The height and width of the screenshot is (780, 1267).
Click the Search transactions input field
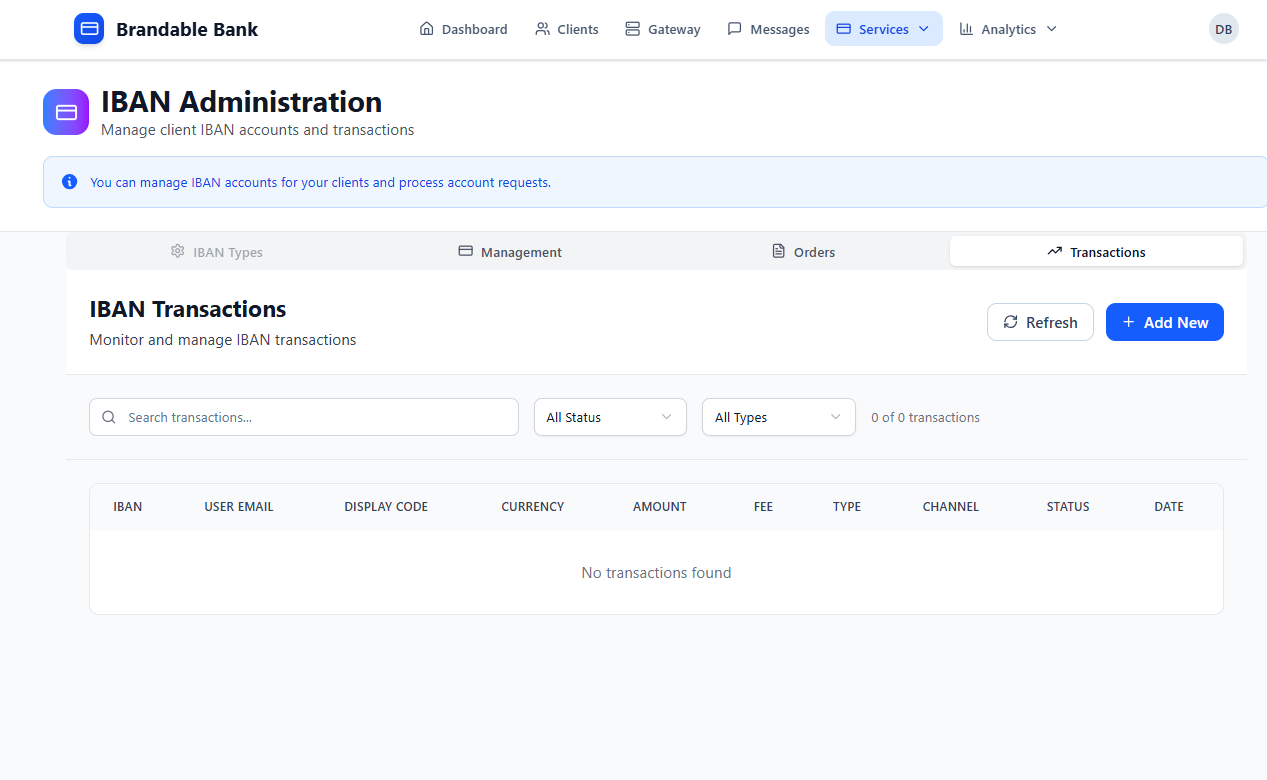coord(300,417)
